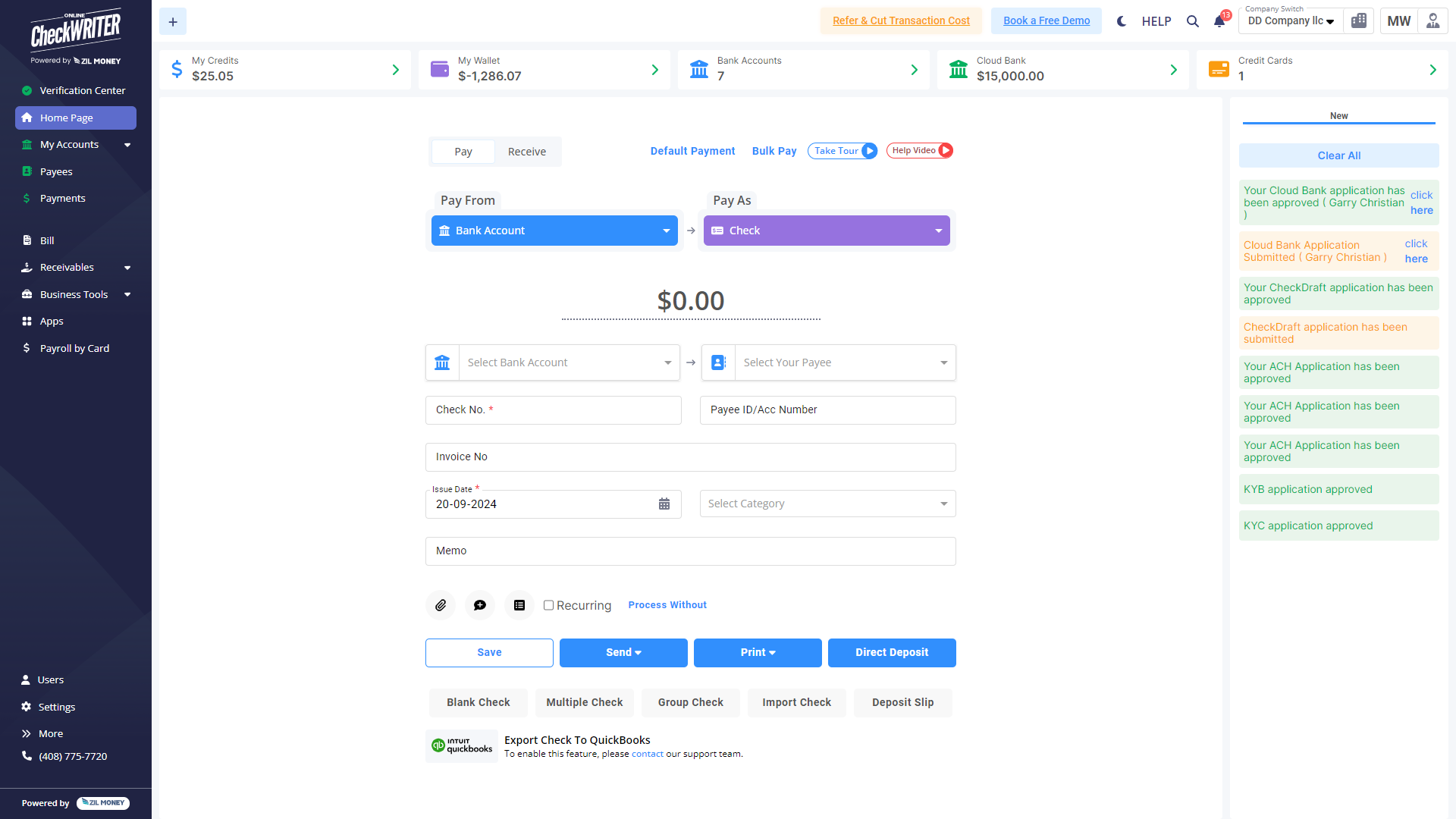This screenshot has height=819, width=1456.
Task: Click the attachment paperclip icon
Action: click(x=441, y=605)
